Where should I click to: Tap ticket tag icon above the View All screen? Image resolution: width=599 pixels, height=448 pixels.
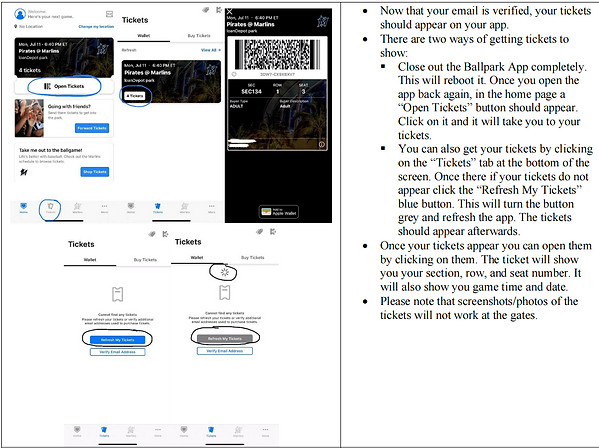[206, 10]
